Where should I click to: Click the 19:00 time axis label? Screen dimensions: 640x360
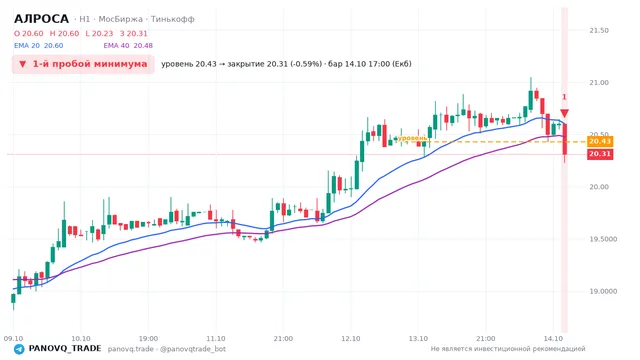coord(148,339)
